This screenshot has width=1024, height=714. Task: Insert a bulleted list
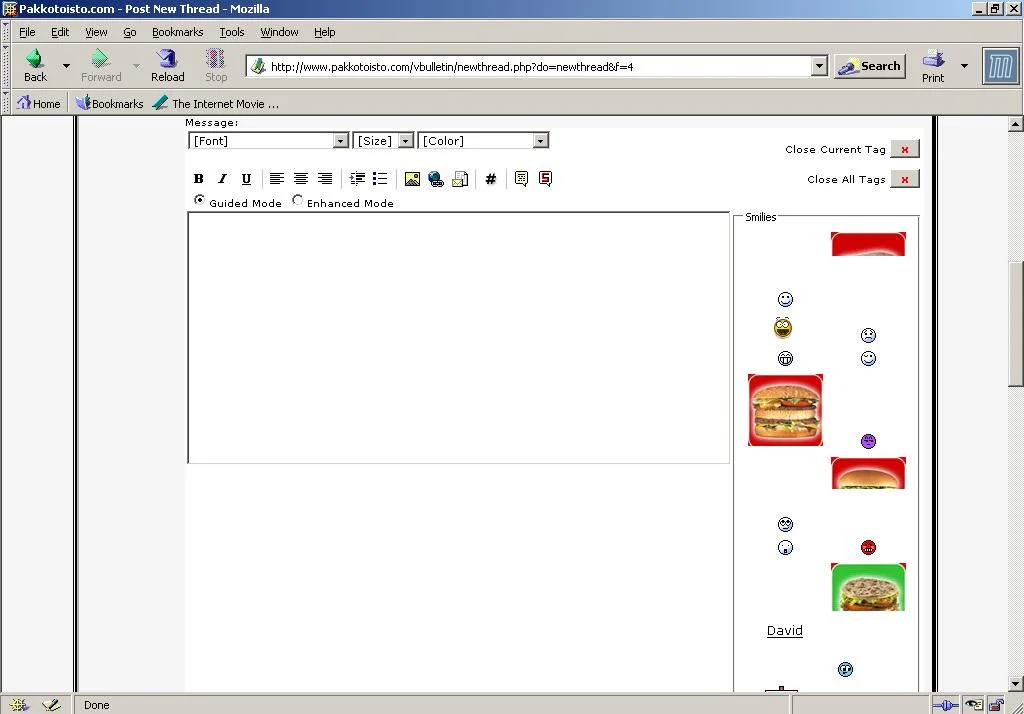(380, 179)
